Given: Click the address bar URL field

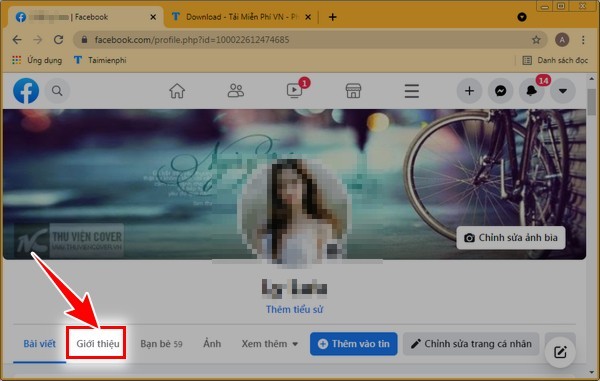Looking at the screenshot, I should [x=310, y=40].
